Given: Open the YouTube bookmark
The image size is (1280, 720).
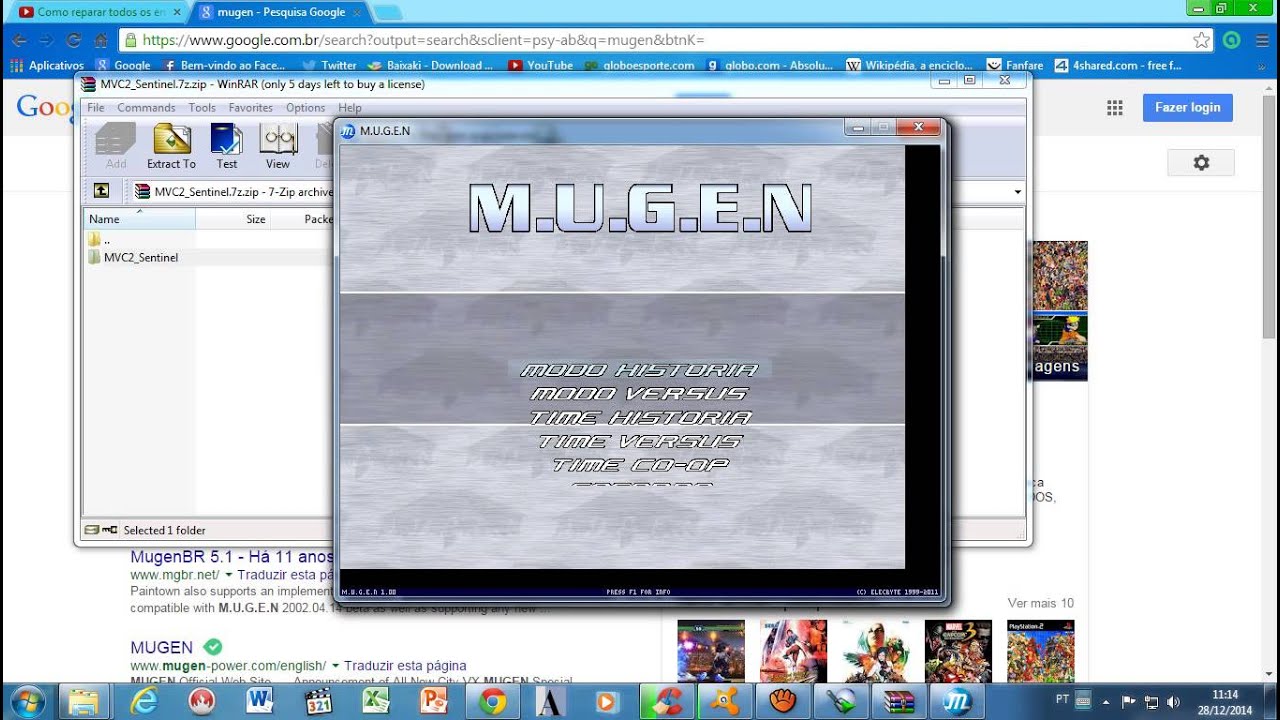Looking at the screenshot, I should tap(541, 65).
